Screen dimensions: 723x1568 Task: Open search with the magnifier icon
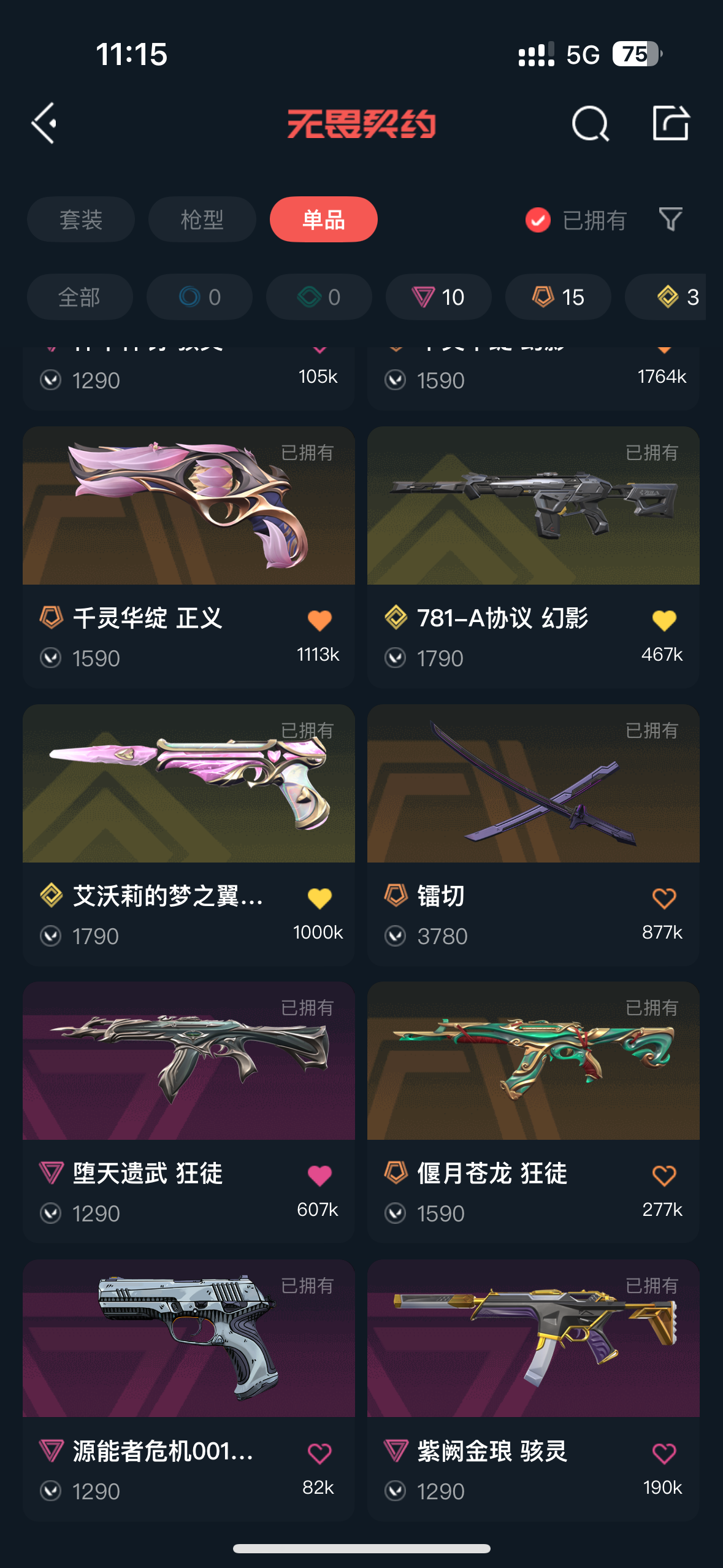[590, 123]
